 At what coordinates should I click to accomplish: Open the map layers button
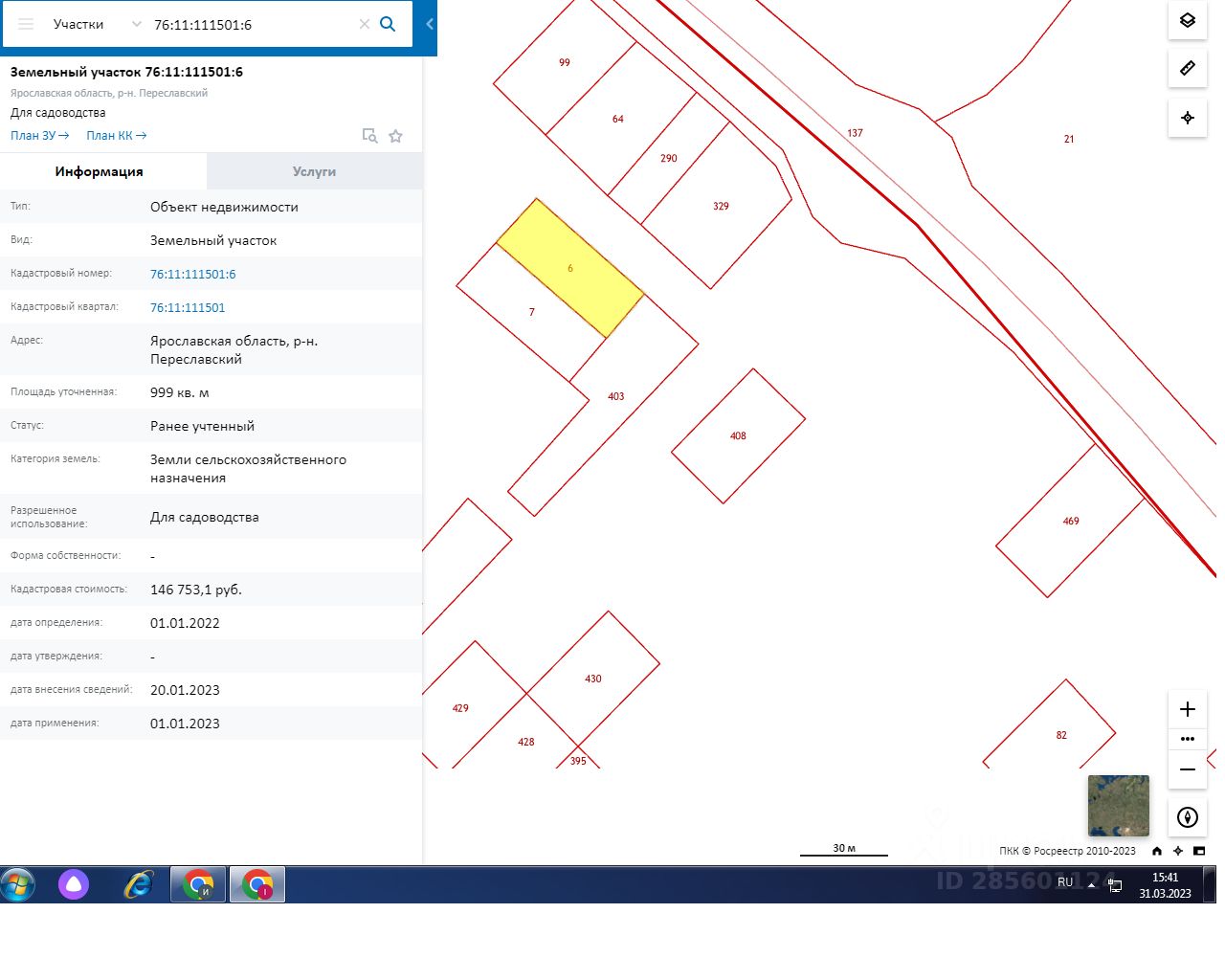1188,20
